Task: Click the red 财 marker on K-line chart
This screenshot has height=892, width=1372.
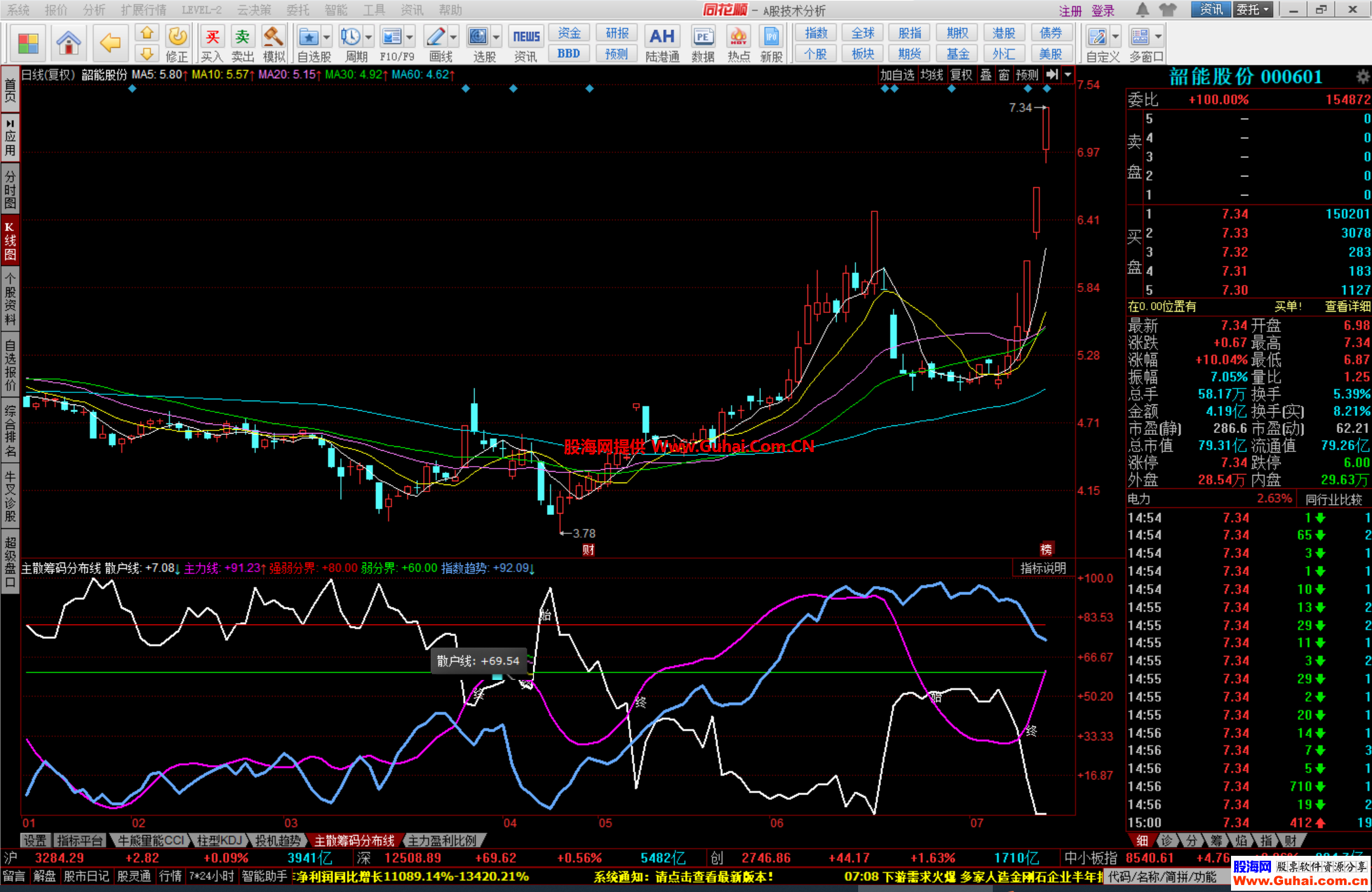Action: tap(589, 550)
